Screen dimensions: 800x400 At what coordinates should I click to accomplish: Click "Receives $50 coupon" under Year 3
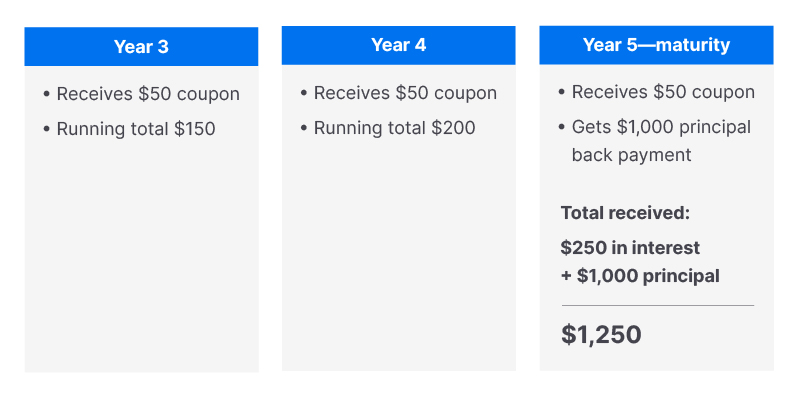(x=148, y=95)
